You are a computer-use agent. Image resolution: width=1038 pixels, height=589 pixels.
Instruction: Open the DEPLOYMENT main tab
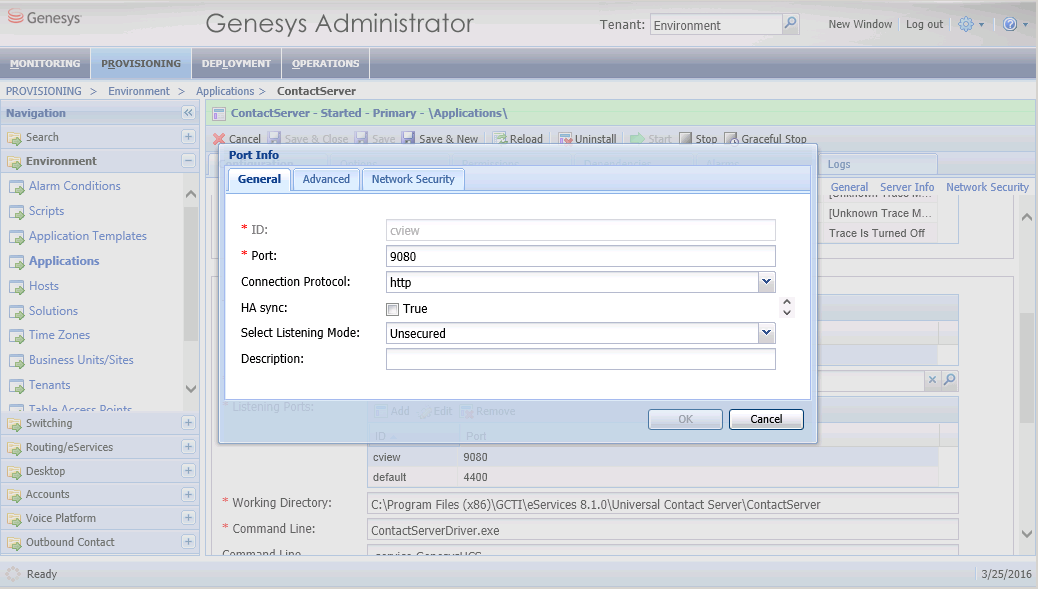tap(236, 64)
